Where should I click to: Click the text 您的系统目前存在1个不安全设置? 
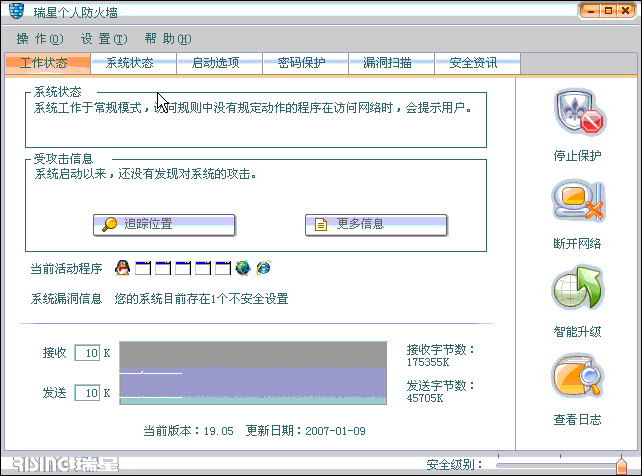pyautogui.click(x=201, y=299)
